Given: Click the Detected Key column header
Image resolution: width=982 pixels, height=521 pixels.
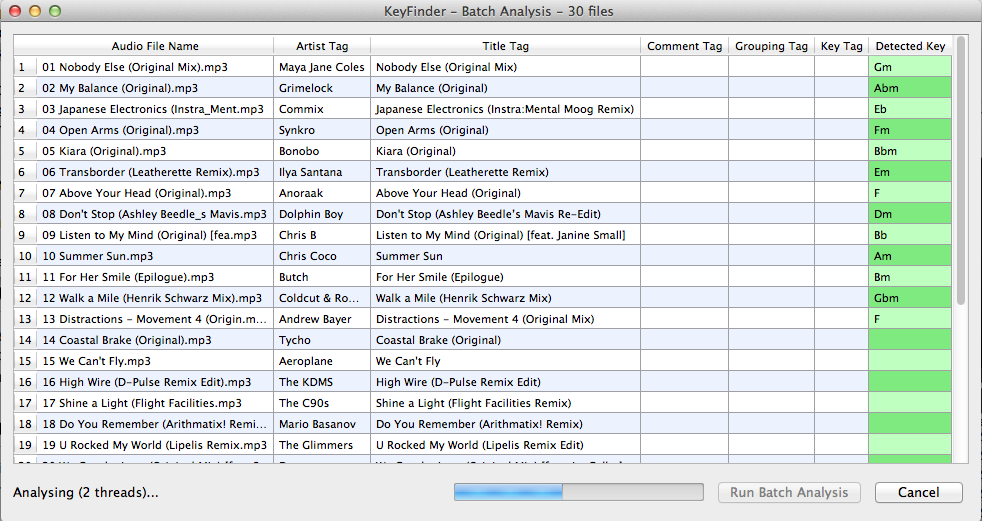Looking at the screenshot, I should click(910, 46).
